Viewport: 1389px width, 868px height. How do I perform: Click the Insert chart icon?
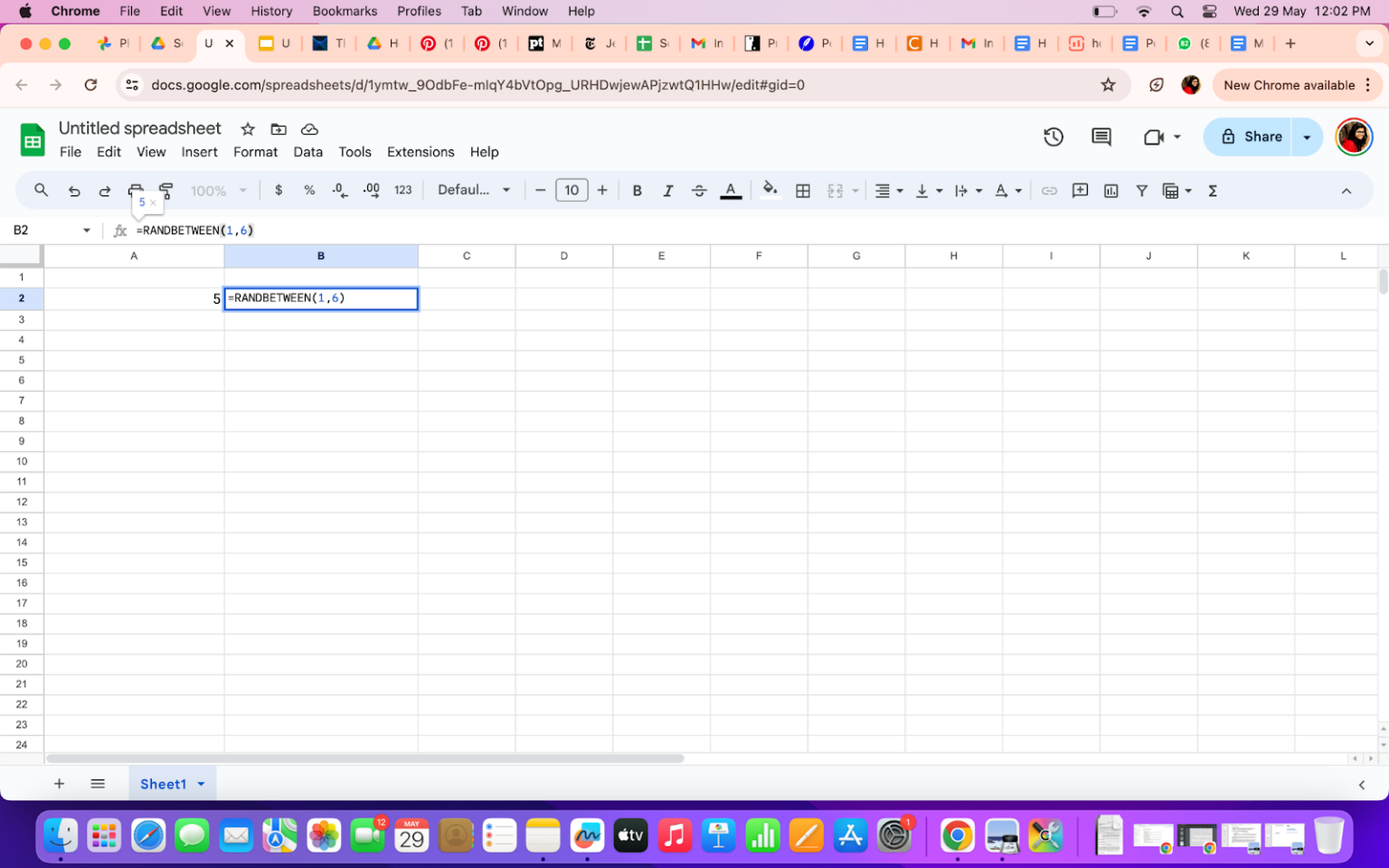click(x=1110, y=190)
